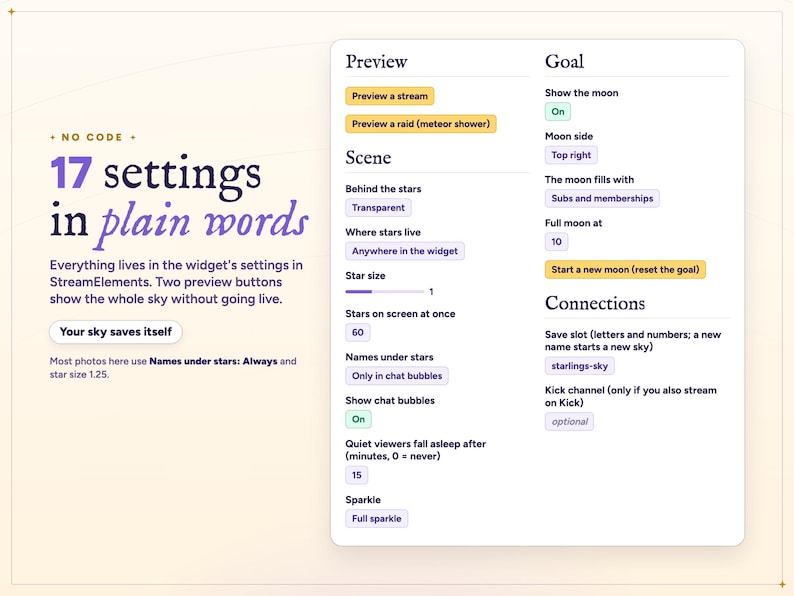Open the Anywhere in the widget dropdown
This screenshot has height=596, width=794.
[x=405, y=251]
